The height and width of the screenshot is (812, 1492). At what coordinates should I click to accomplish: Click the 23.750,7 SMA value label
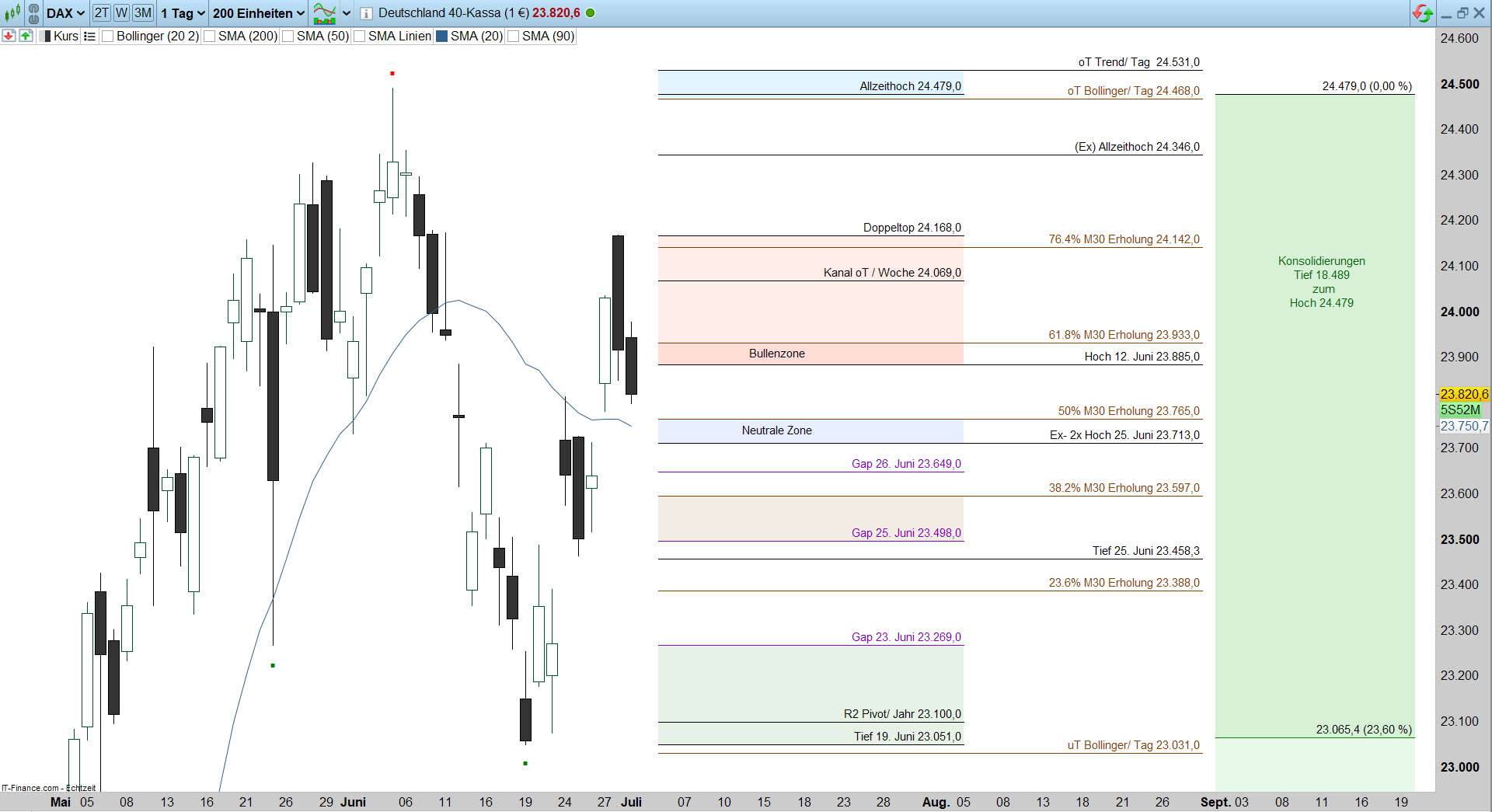tap(1464, 426)
